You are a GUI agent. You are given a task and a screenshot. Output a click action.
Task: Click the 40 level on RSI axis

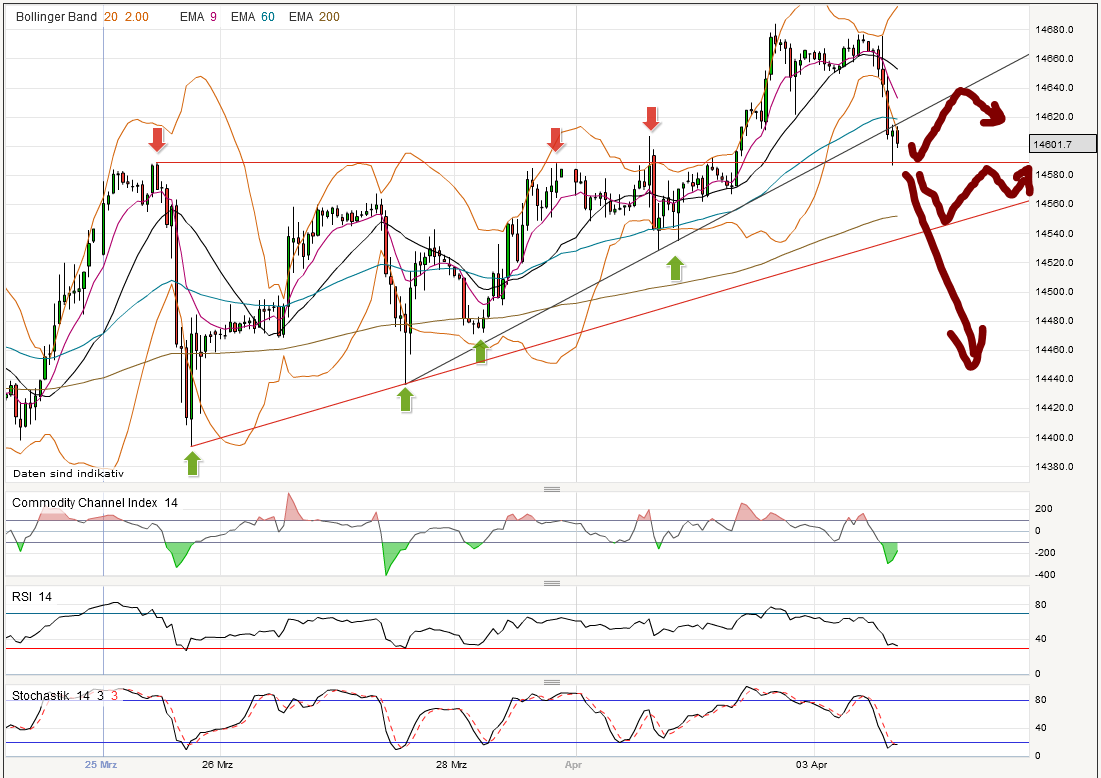click(1041, 638)
